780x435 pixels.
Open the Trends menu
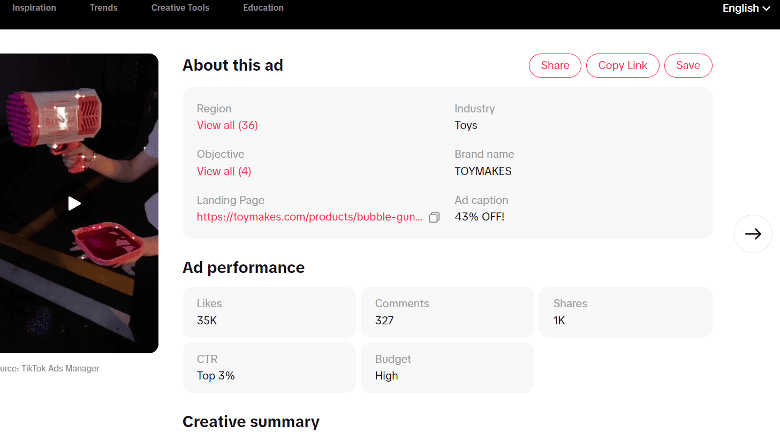pyautogui.click(x=103, y=8)
